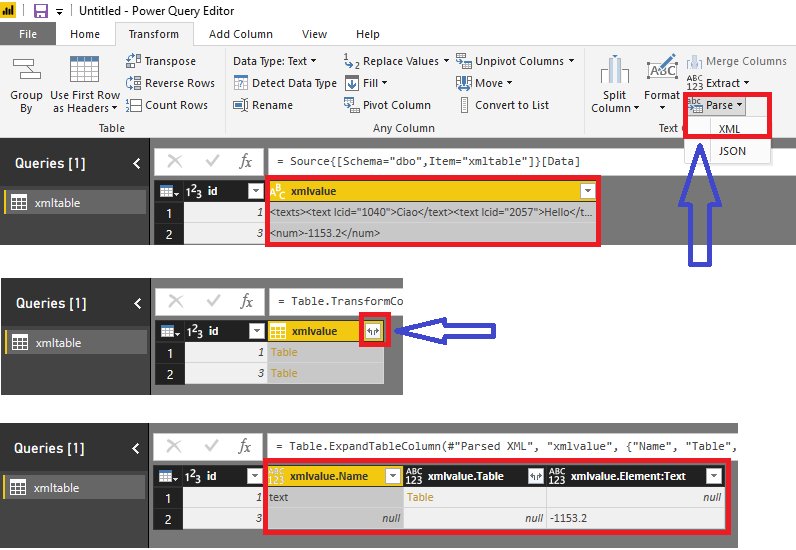Click the Split Column icon
The image size is (796, 550).
click(x=615, y=69)
